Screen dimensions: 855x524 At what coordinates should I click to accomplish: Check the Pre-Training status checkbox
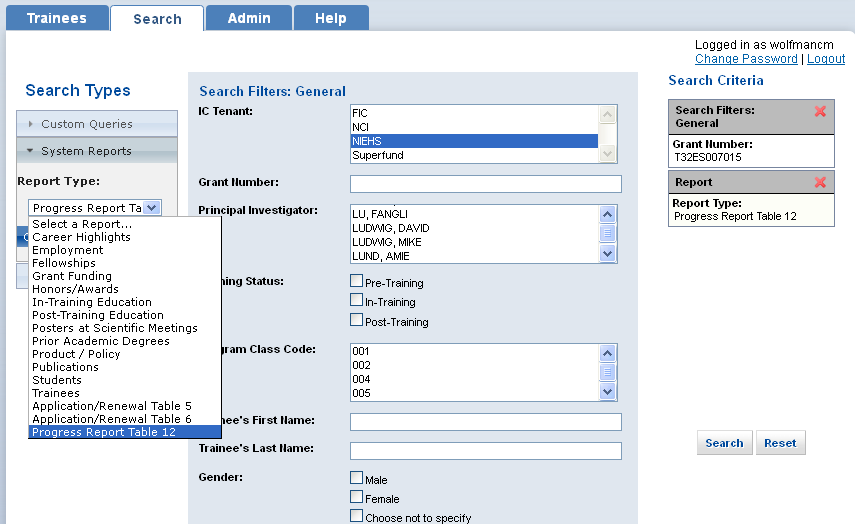pyautogui.click(x=357, y=281)
